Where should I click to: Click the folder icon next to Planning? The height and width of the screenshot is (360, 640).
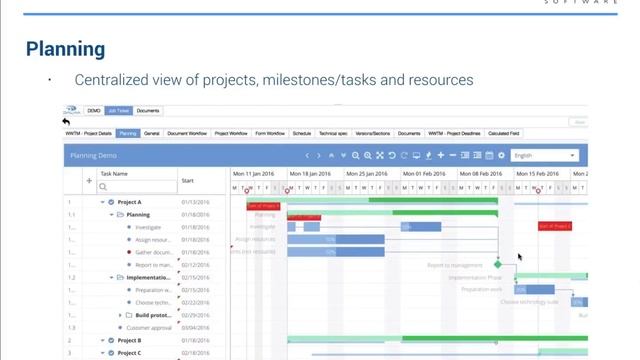tap(120, 215)
